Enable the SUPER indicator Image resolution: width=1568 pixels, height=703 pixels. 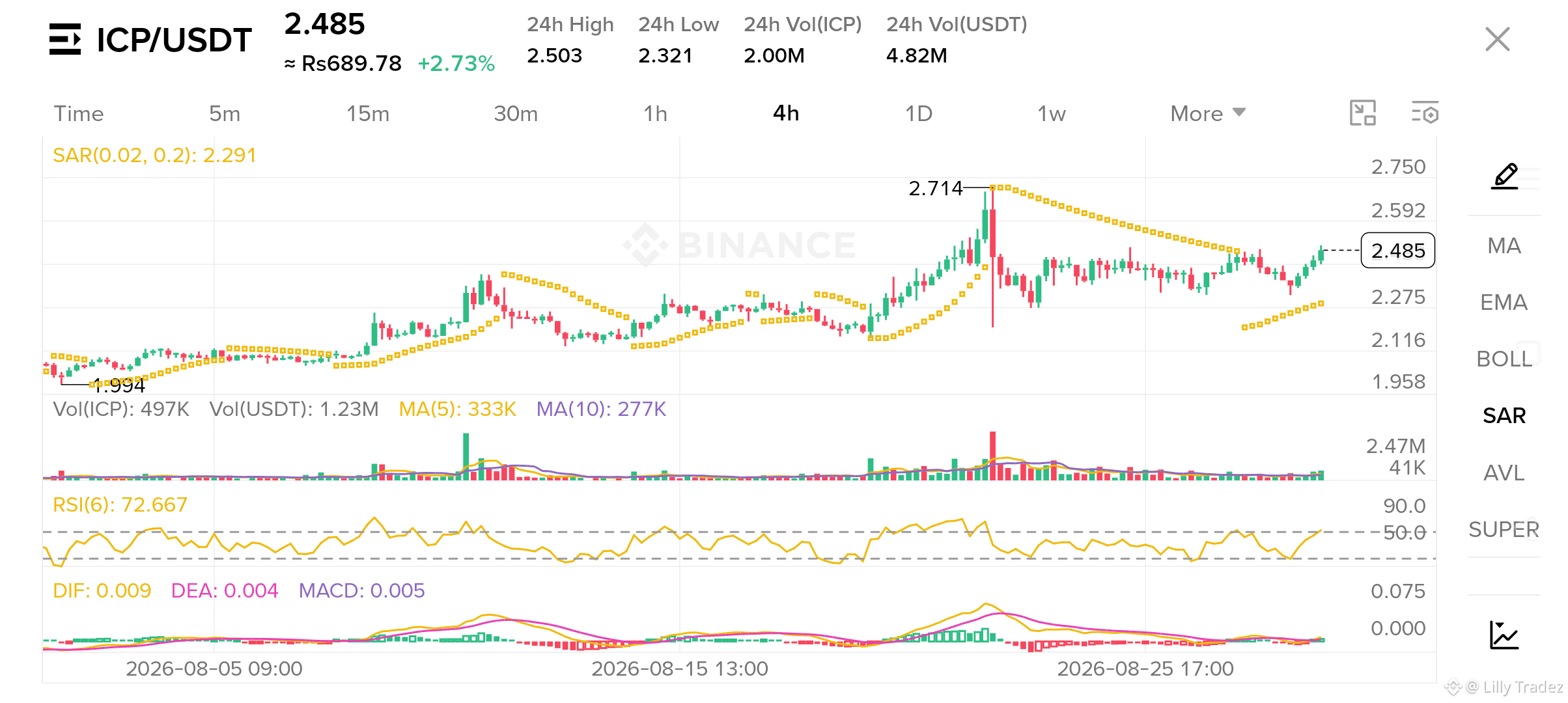click(x=1504, y=529)
